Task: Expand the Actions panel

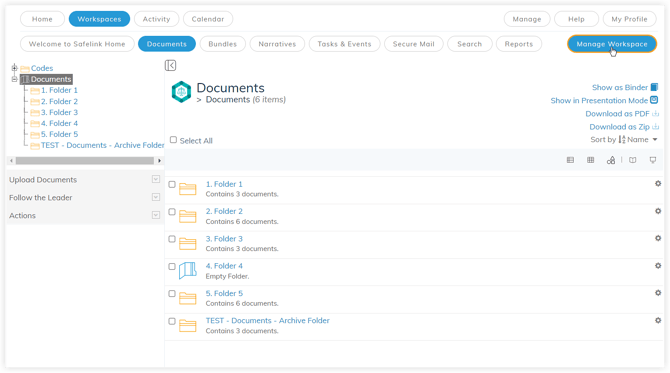Action: click(156, 215)
